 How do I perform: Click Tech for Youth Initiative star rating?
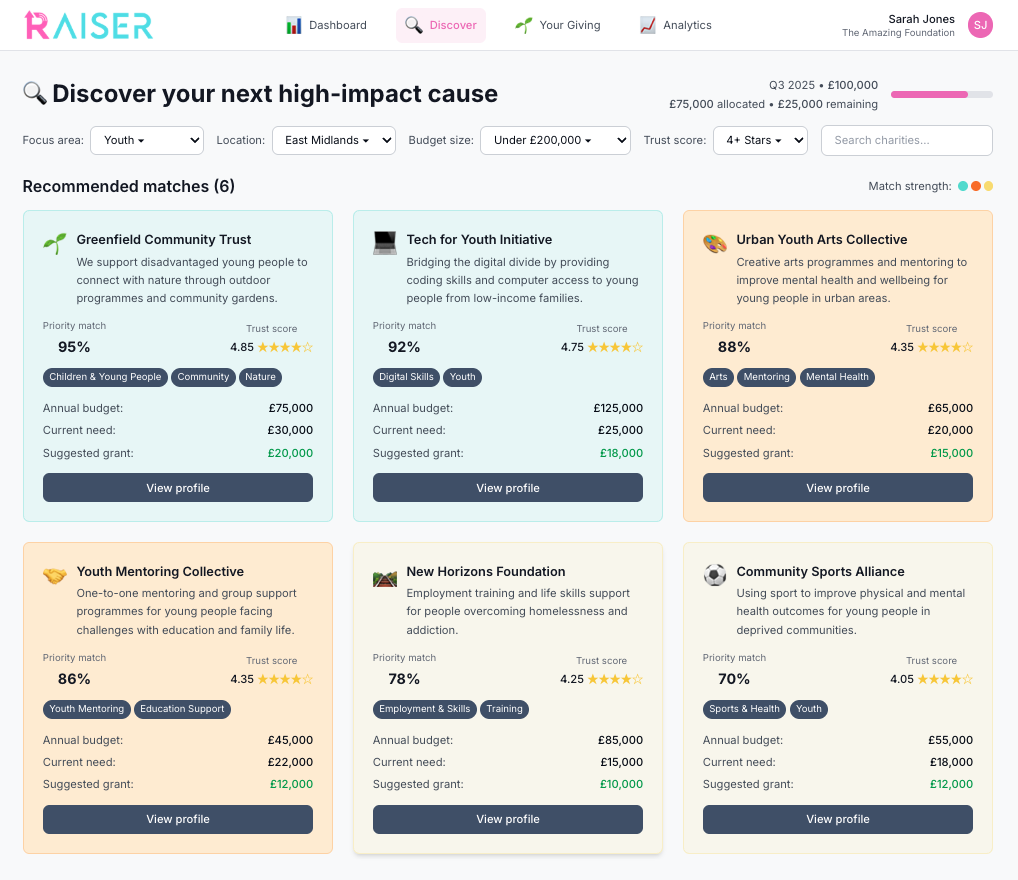click(x=615, y=347)
